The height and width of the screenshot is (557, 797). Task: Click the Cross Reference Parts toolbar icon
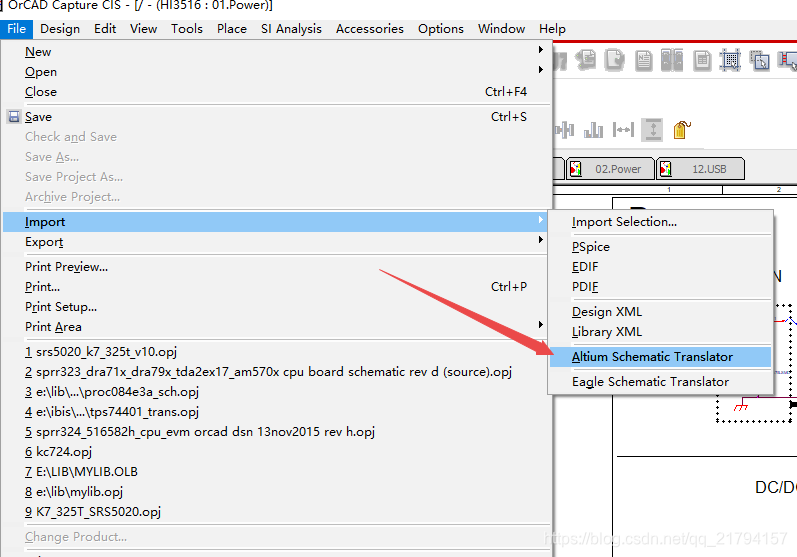[672, 60]
